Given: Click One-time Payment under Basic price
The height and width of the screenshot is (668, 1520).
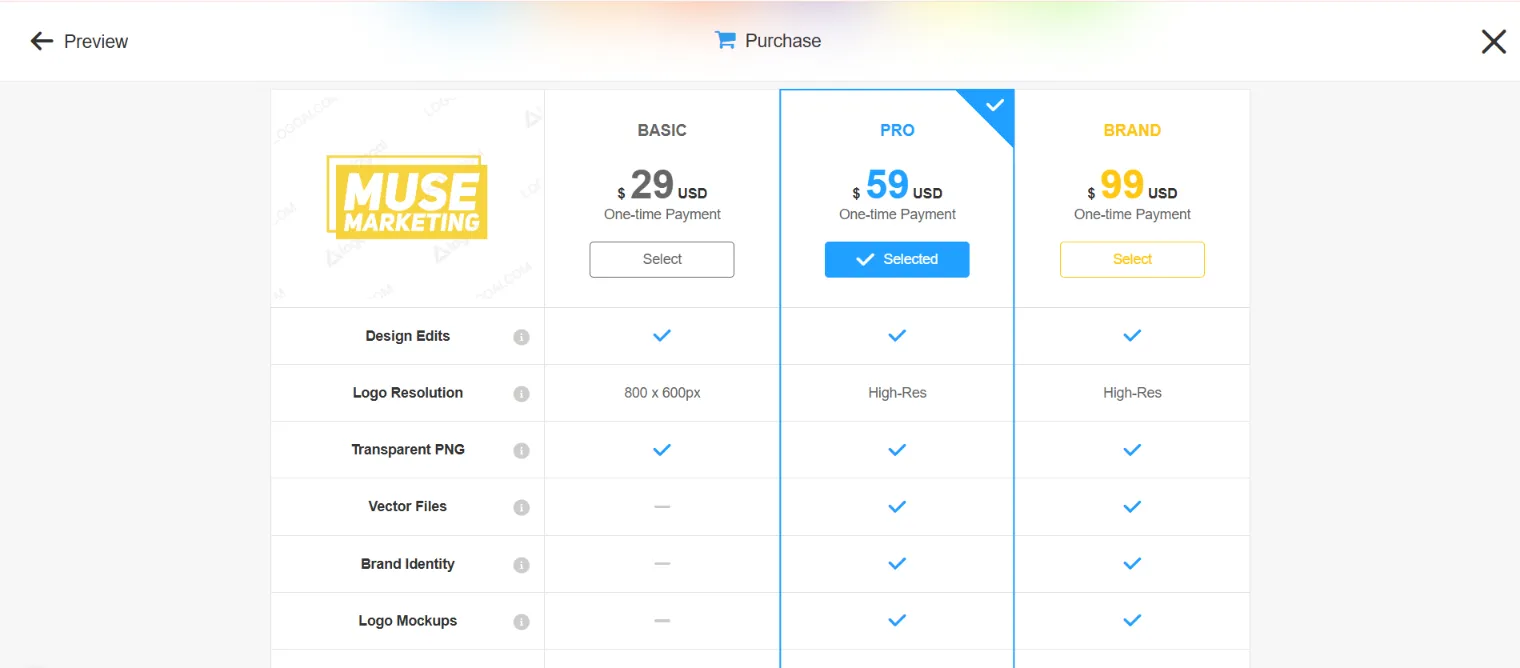Looking at the screenshot, I should [662, 214].
